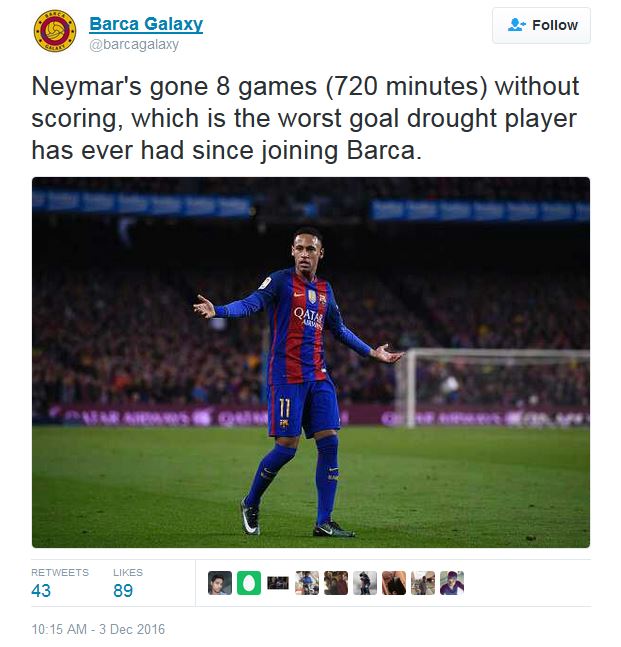
Task: Click the LIKES label
Action: pyautogui.click(x=128, y=572)
